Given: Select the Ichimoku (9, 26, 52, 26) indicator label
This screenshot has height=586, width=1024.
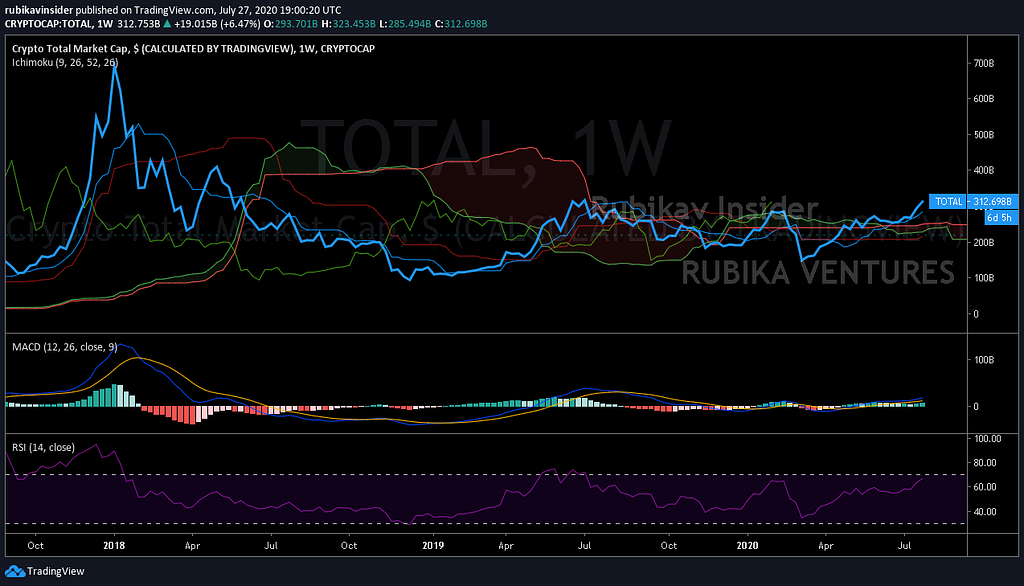Looking at the screenshot, I should coord(65,63).
